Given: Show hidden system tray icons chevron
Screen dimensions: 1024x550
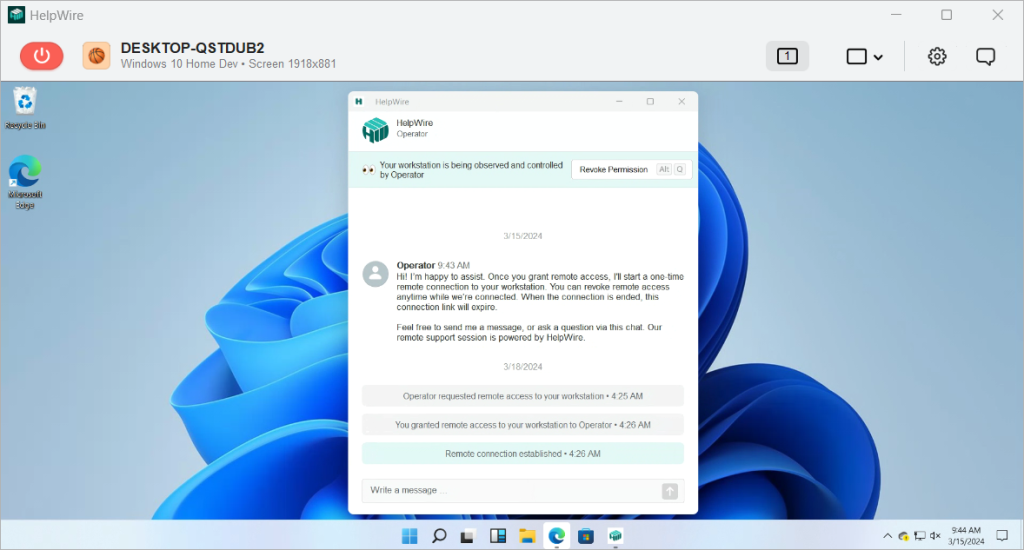Looking at the screenshot, I should [x=886, y=536].
